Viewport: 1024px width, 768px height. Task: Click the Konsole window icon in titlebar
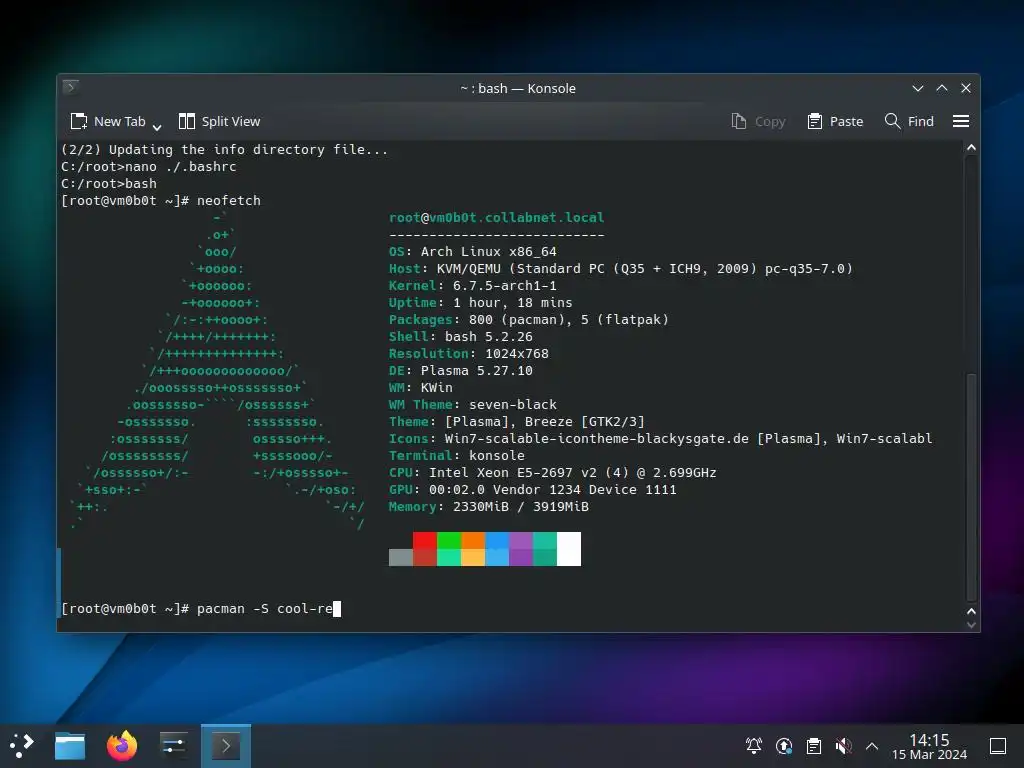tap(71, 88)
